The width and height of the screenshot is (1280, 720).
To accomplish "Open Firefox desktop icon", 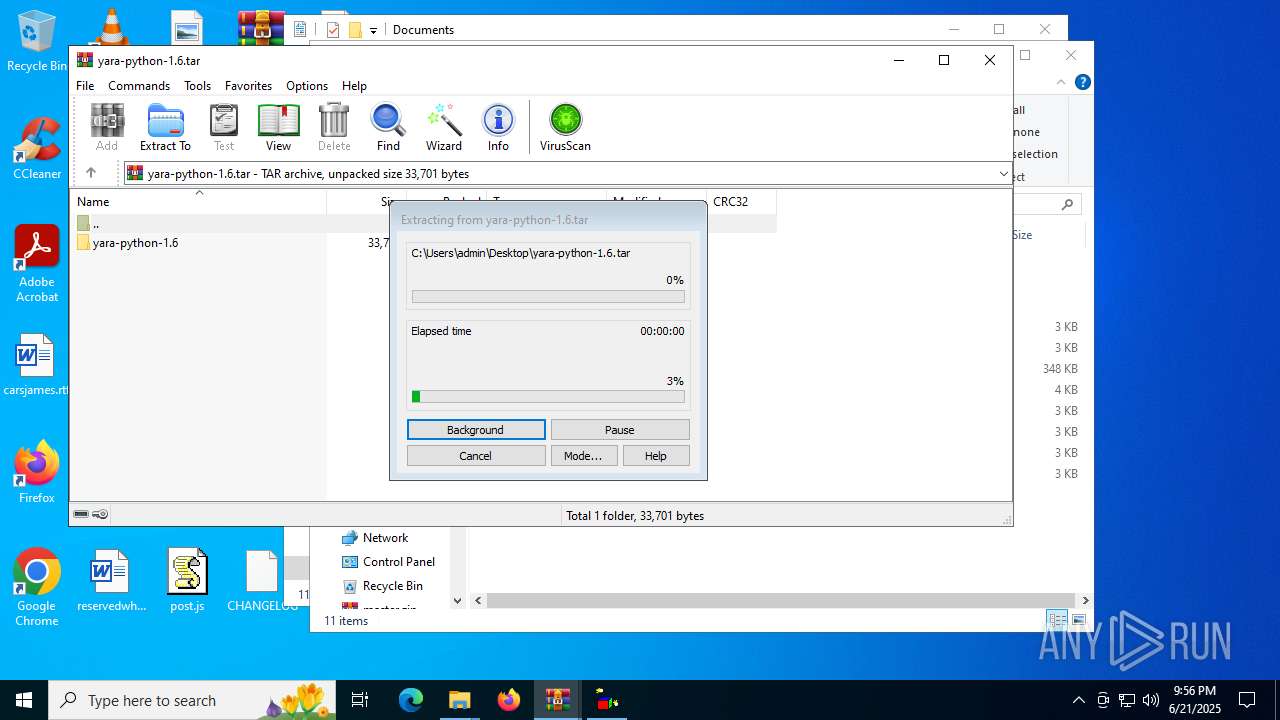I will (x=36, y=472).
